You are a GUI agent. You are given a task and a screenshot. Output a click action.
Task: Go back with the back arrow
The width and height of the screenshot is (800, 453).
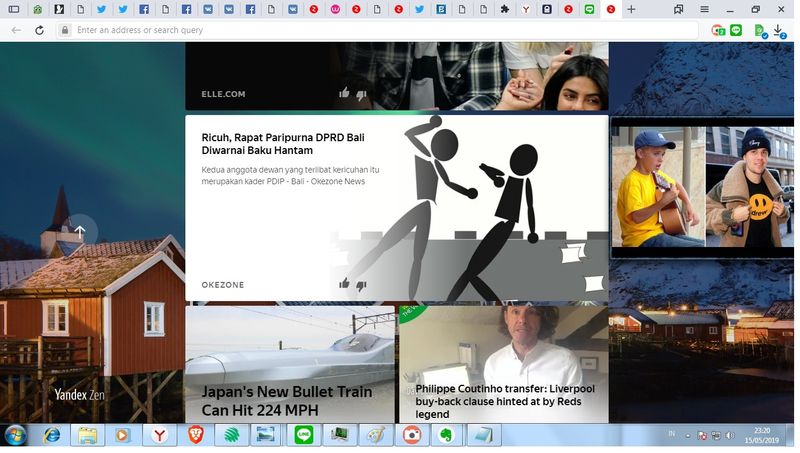(16, 30)
